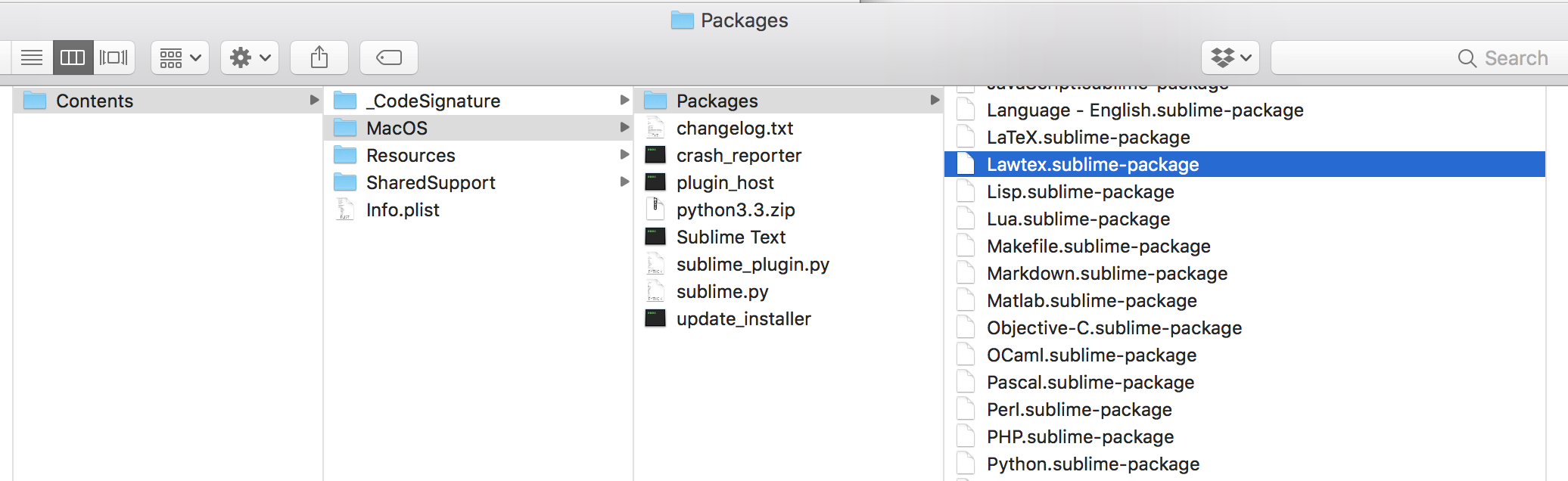Click the search magnifier icon
This screenshot has width=1568, height=481.
pyautogui.click(x=1467, y=58)
